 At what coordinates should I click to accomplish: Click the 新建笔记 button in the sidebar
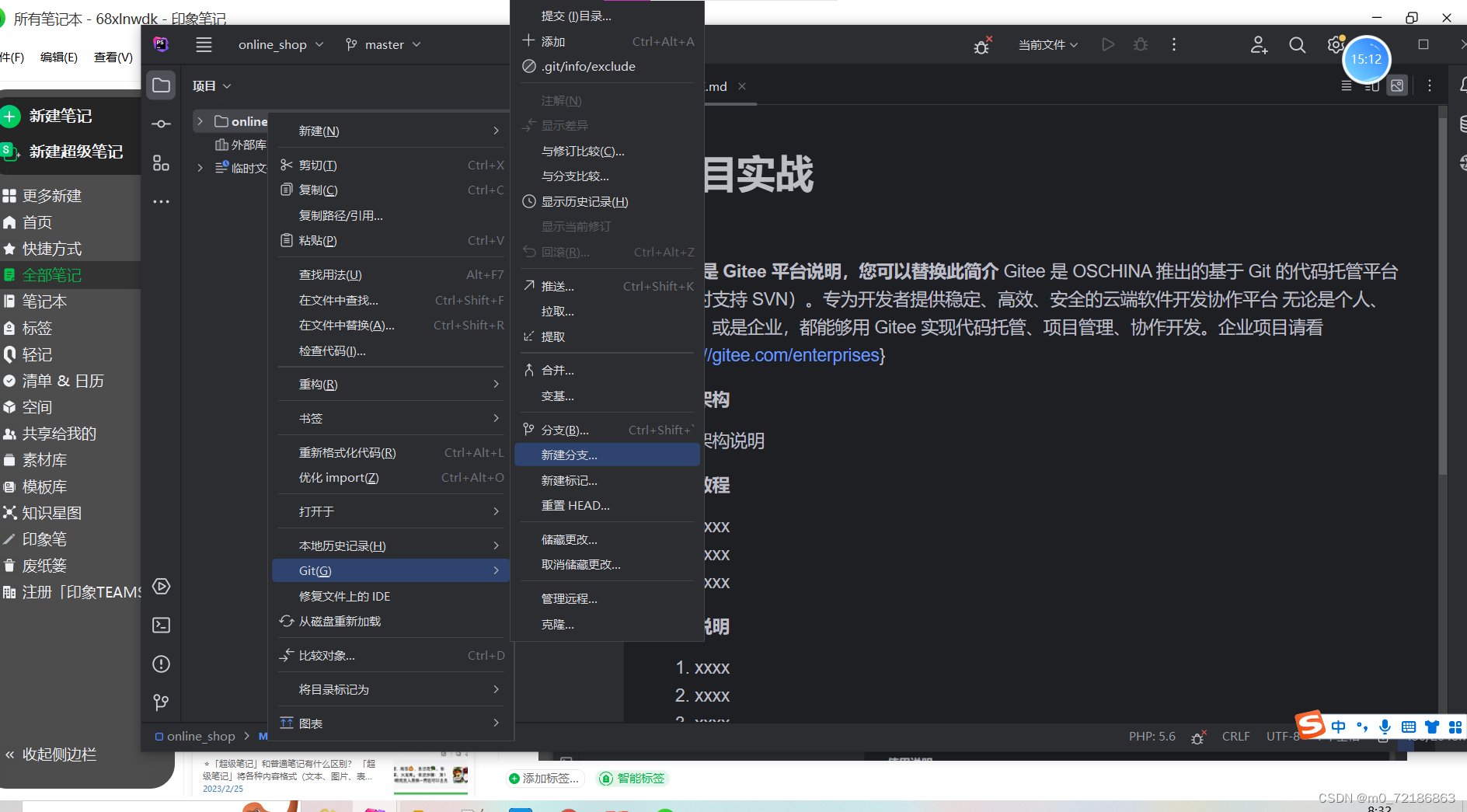(61, 116)
